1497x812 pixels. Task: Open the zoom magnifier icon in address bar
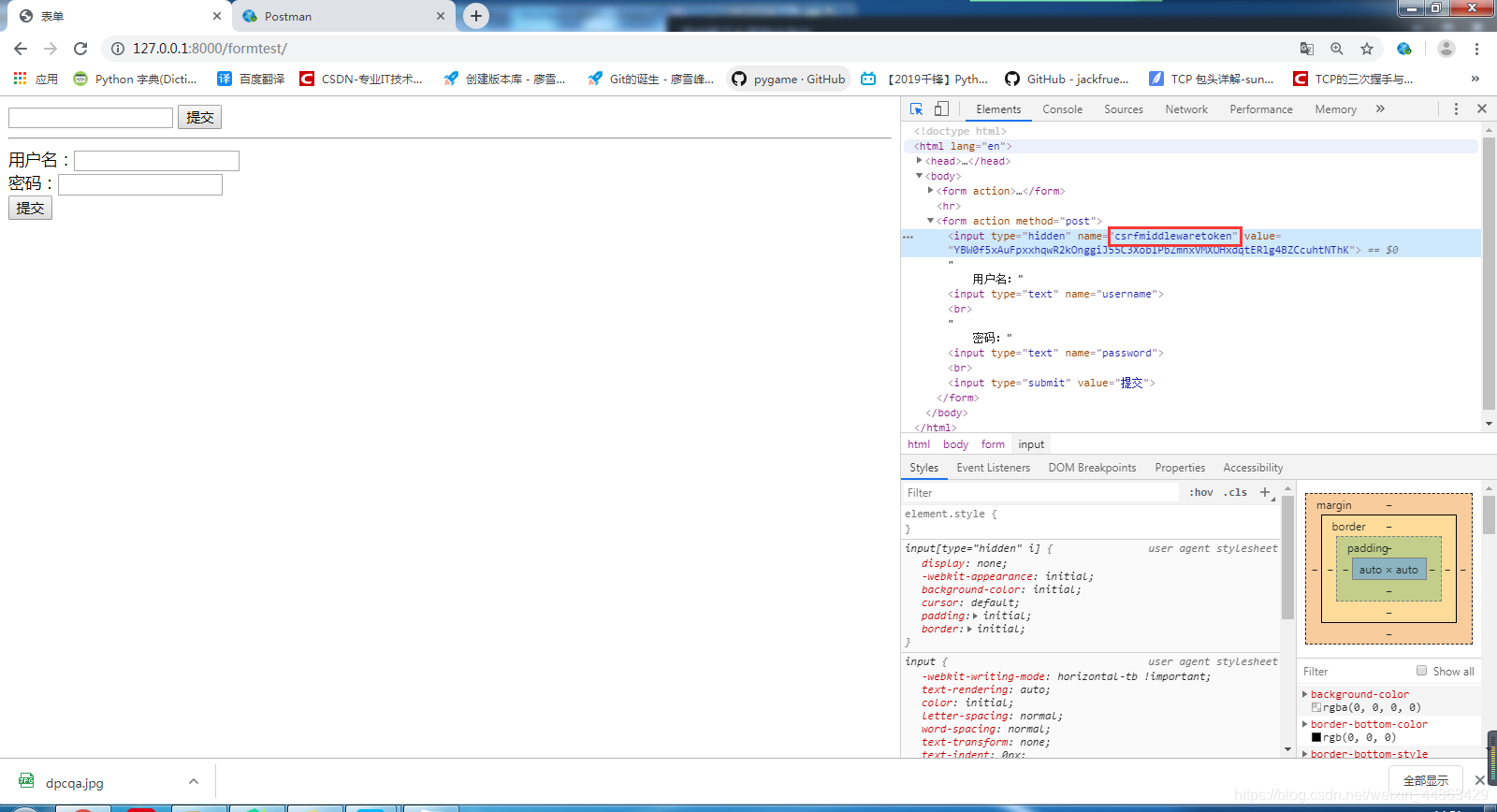point(1337,49)
